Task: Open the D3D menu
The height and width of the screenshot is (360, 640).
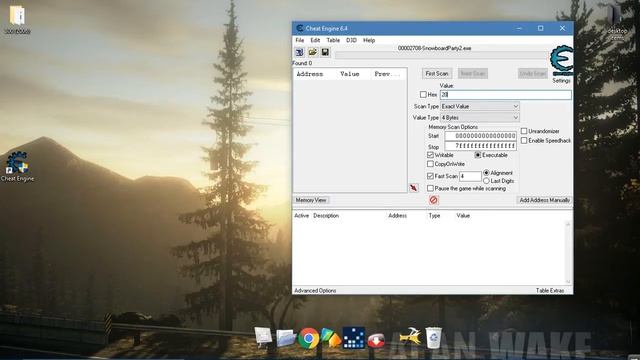Action: point(351,40)
